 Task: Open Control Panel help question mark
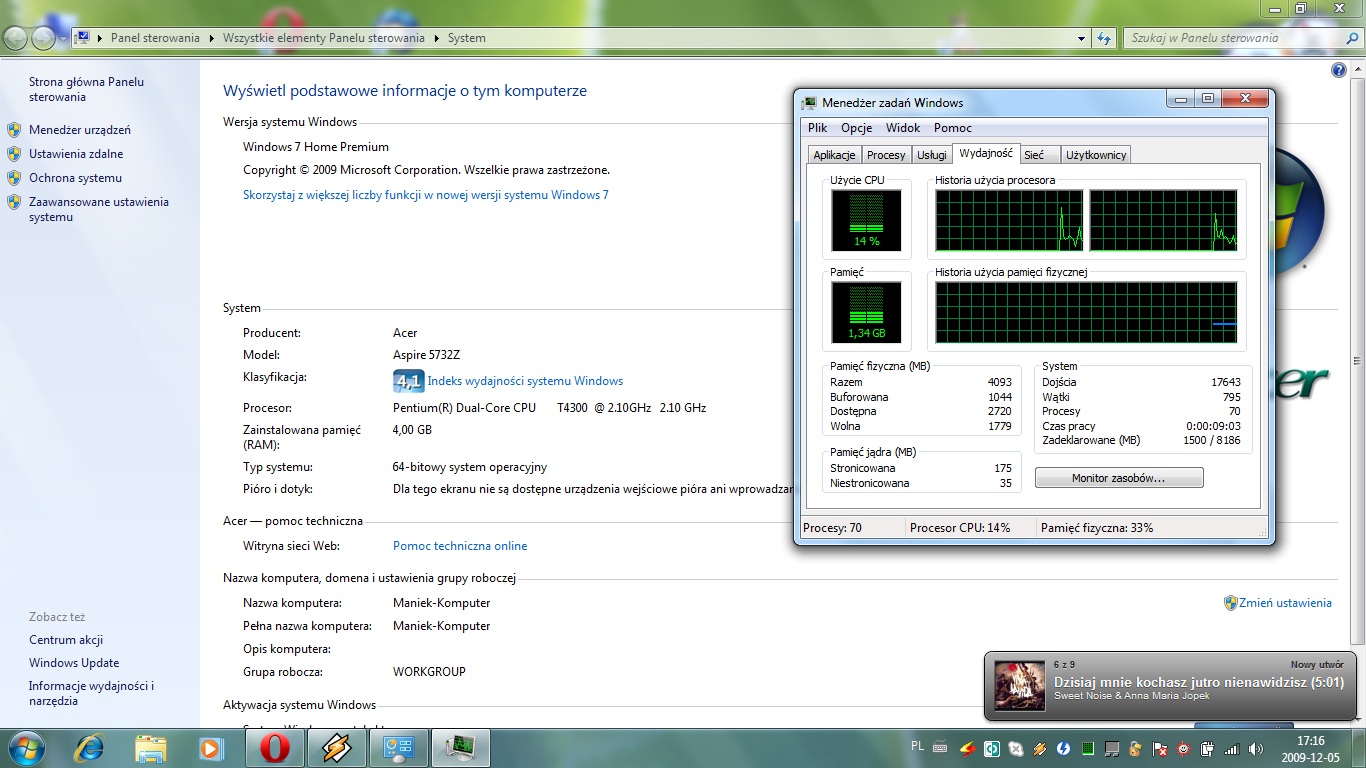click(1339, 70)
